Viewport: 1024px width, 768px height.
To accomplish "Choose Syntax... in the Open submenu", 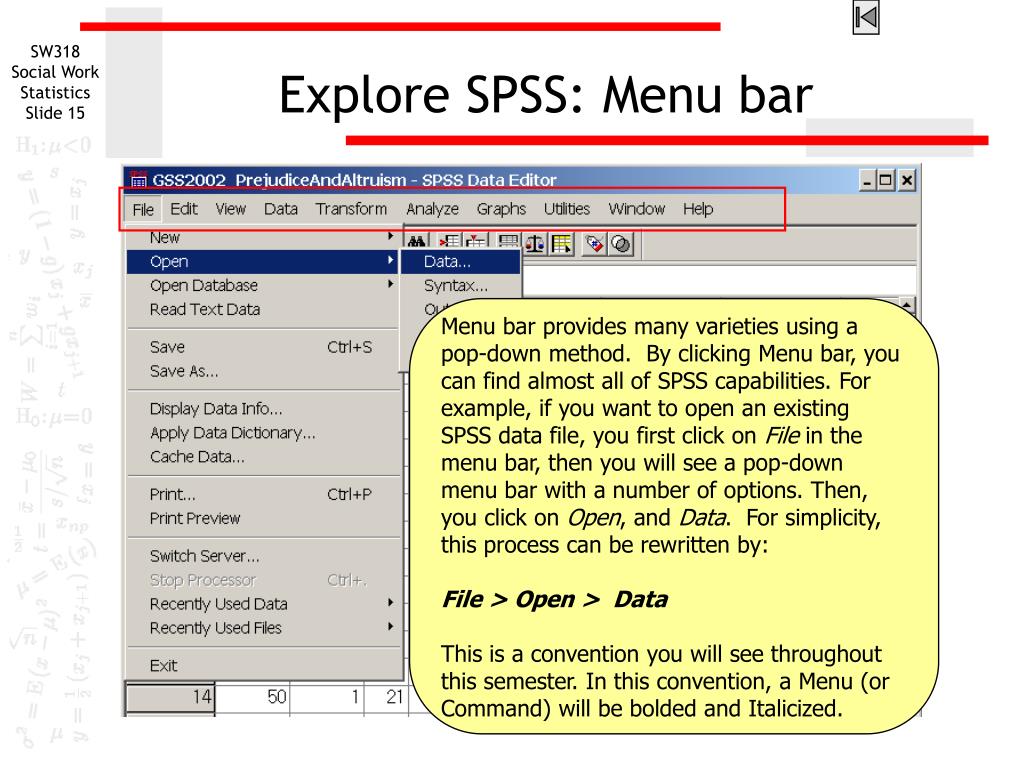I will click(461, 285).
